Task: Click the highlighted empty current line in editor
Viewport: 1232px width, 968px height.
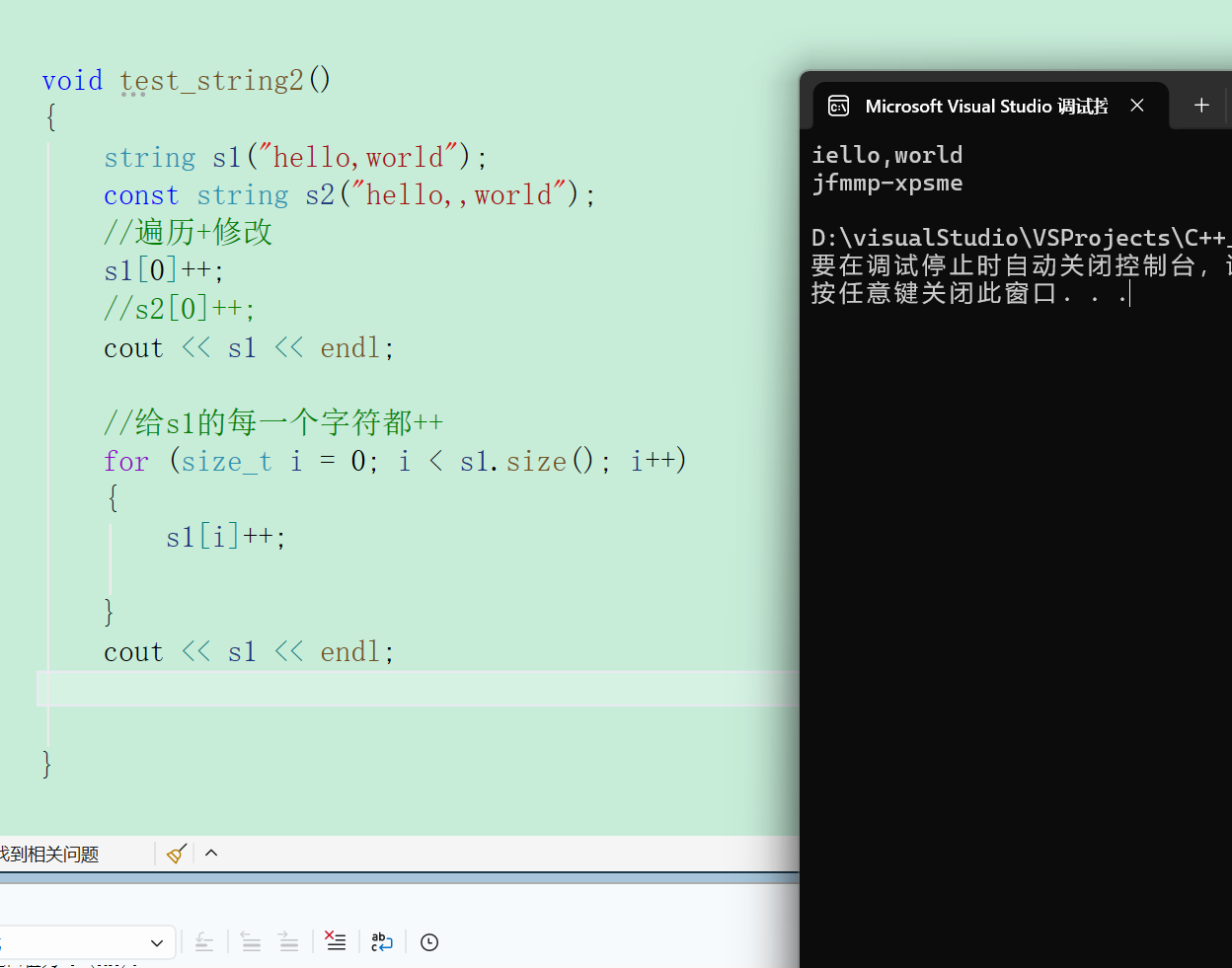Action: click(x=418, y=689)
